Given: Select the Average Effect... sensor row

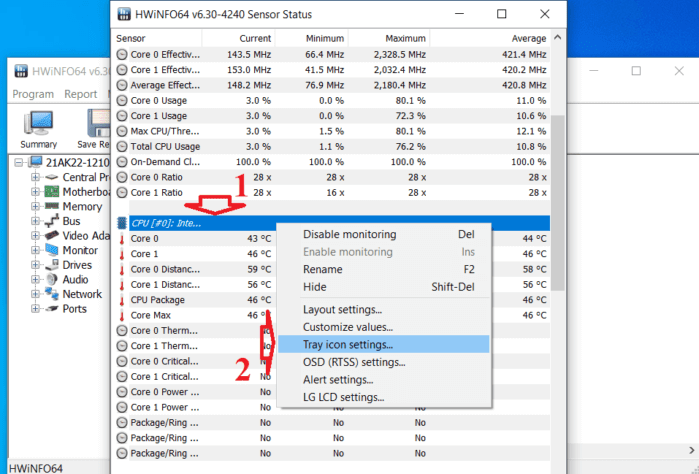Looking at the screenshot, I should [x=332, y=85].
